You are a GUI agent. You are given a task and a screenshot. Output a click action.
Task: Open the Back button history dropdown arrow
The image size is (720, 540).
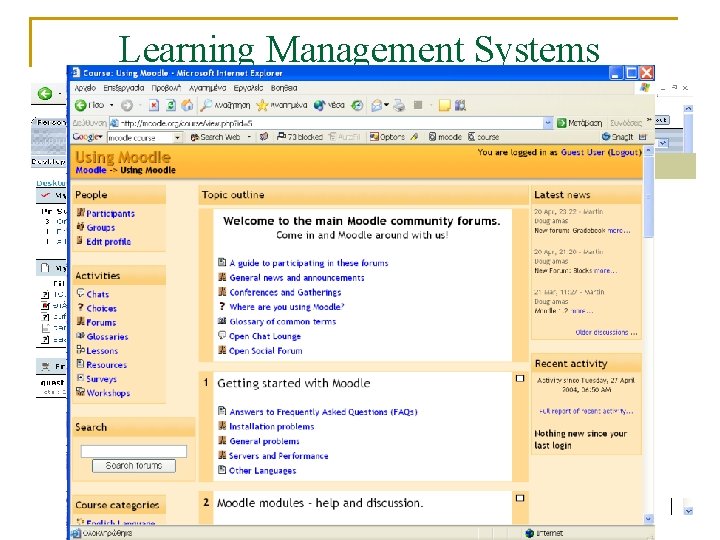coord(112,106)
